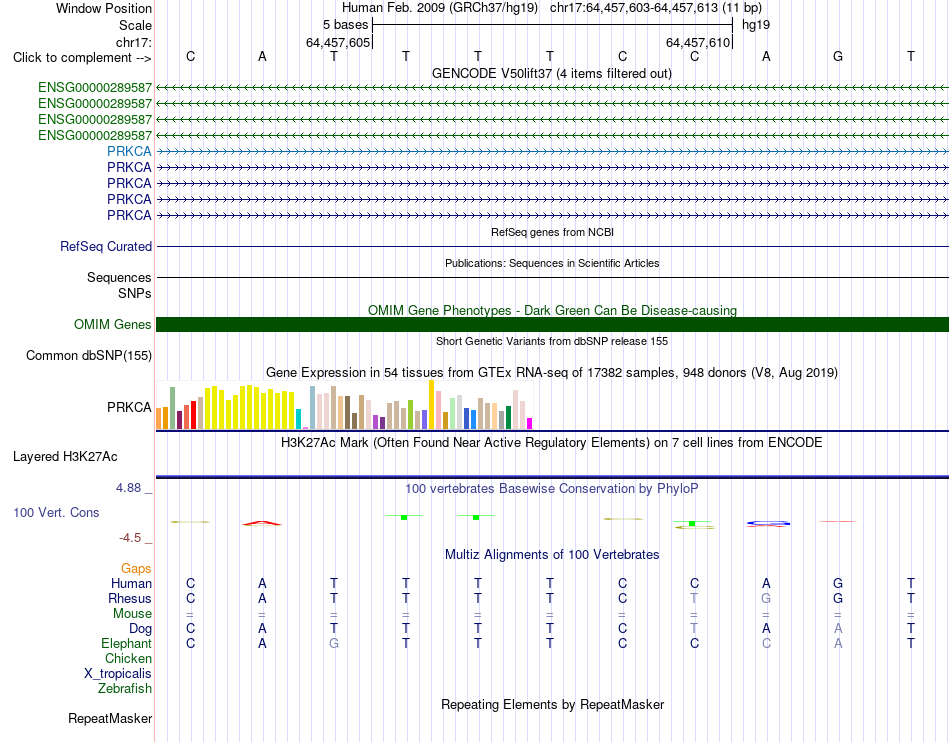
Task: Open the 'Publications: Sequences in Scientific Articles' title
Action: coord(552,263)
